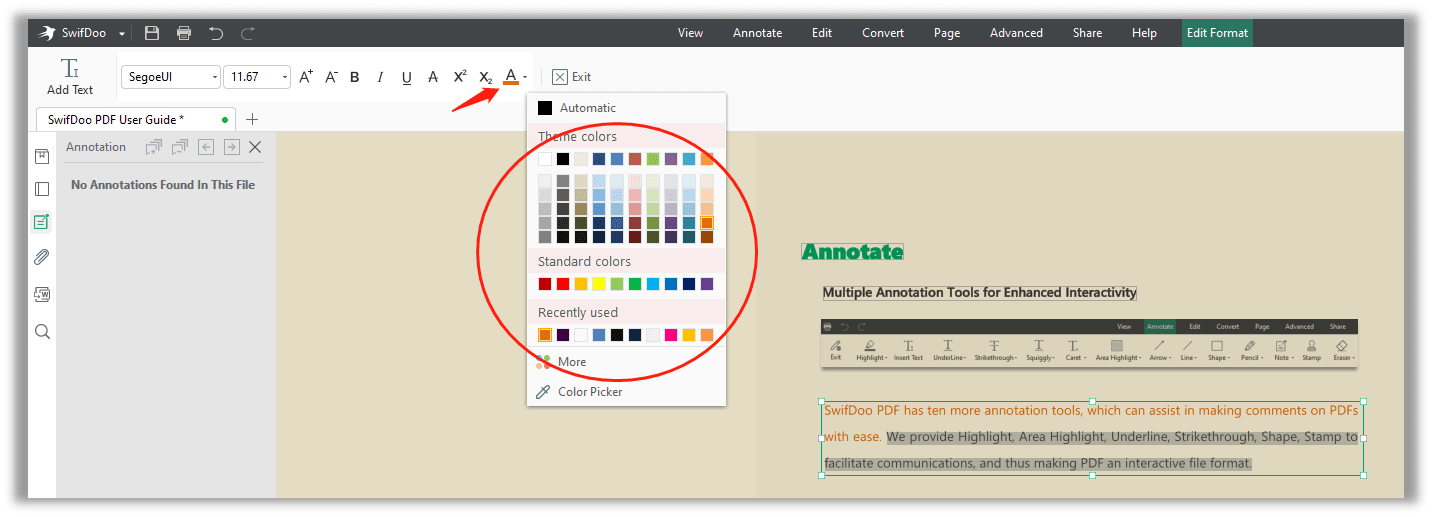Click the Word conversion sidebar icon
Image resolution: width=1432 pixels, height=517 pixels.
tap(42, 294)
